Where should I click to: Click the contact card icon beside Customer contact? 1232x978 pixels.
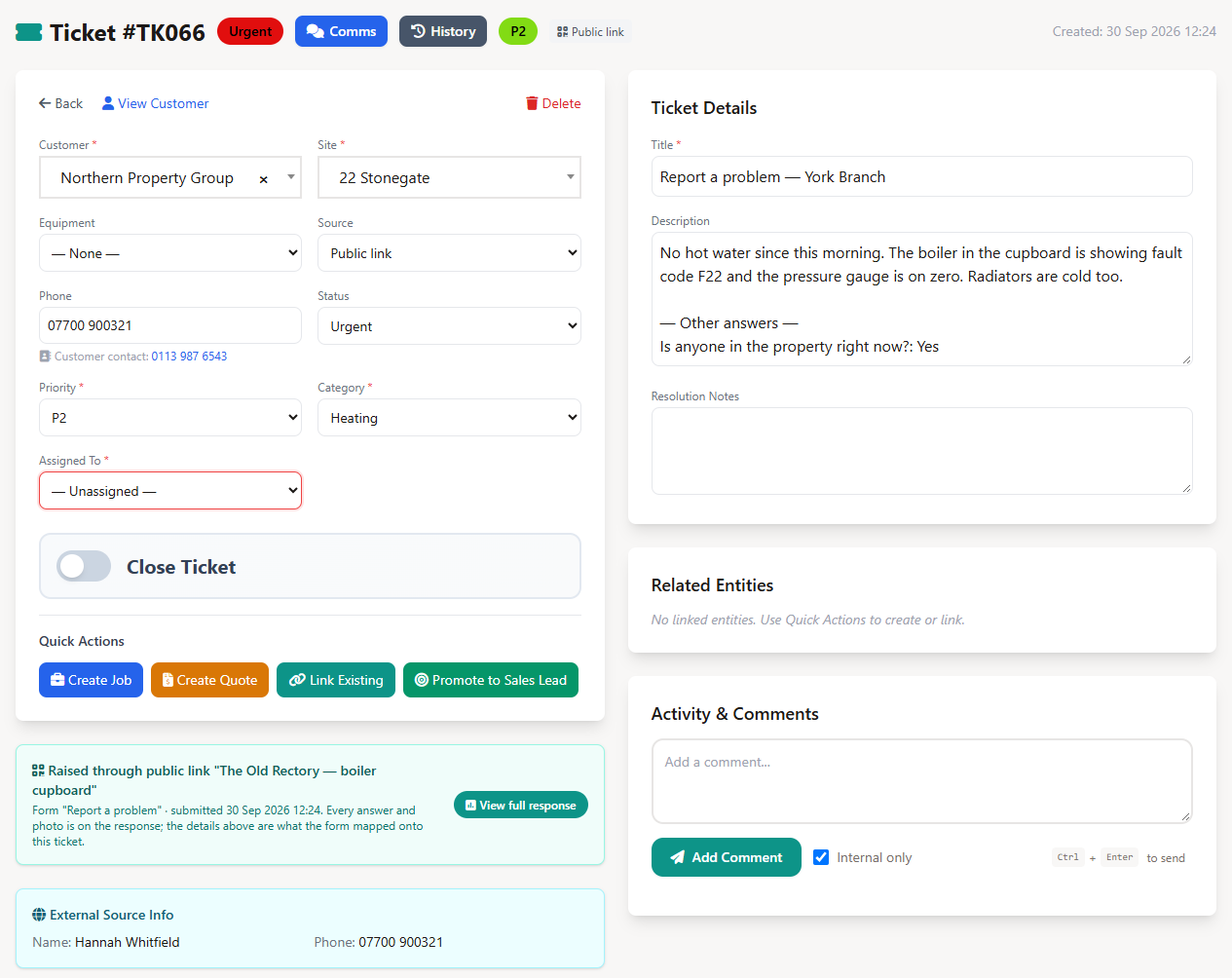(45, 357)
